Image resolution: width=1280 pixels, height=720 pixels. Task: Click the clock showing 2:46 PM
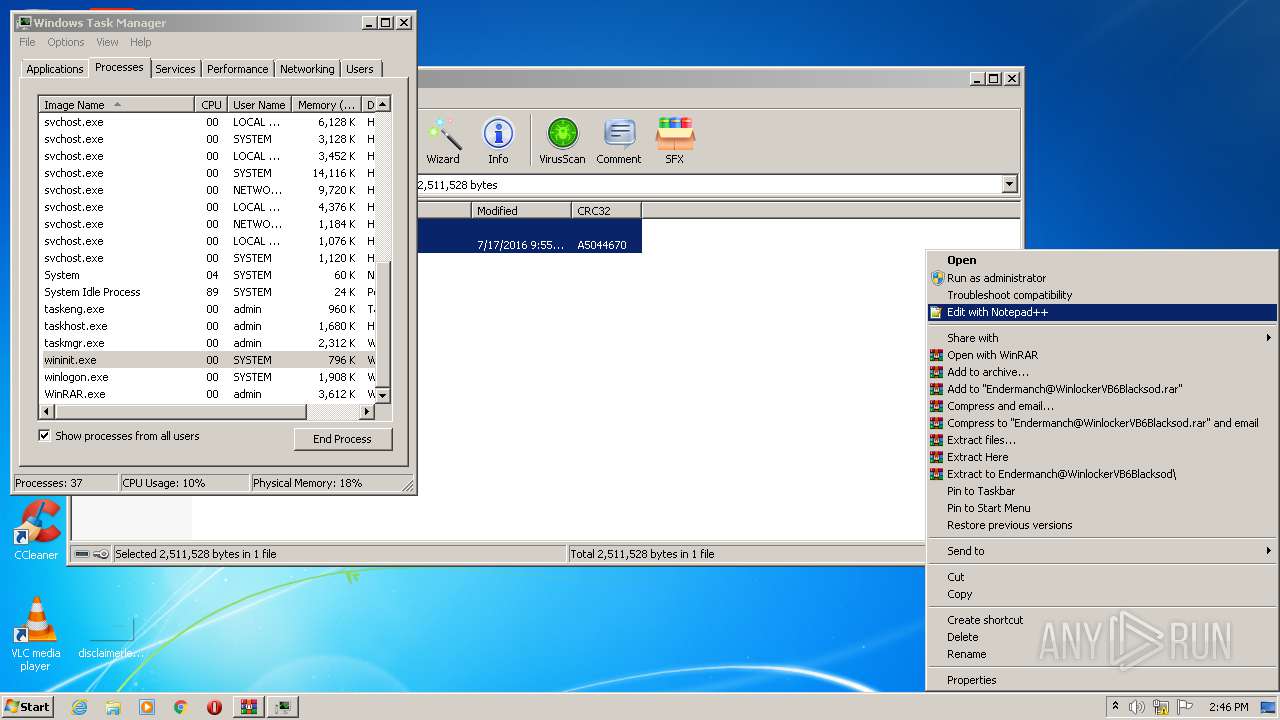pos(1228,707)
